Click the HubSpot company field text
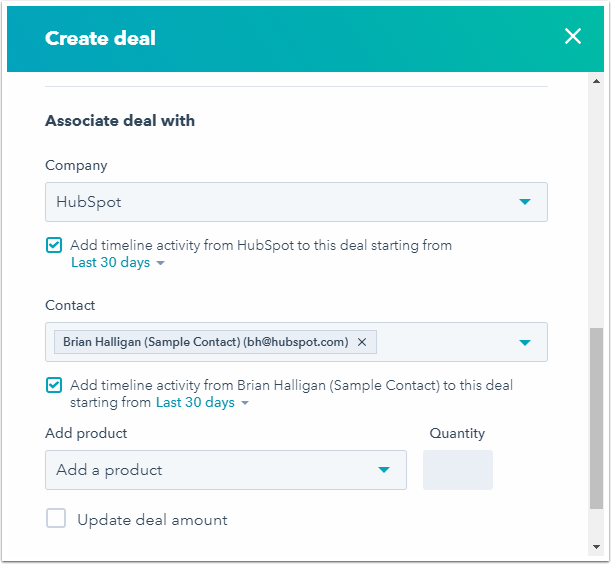611x564 pixels. tap(89, 202)
